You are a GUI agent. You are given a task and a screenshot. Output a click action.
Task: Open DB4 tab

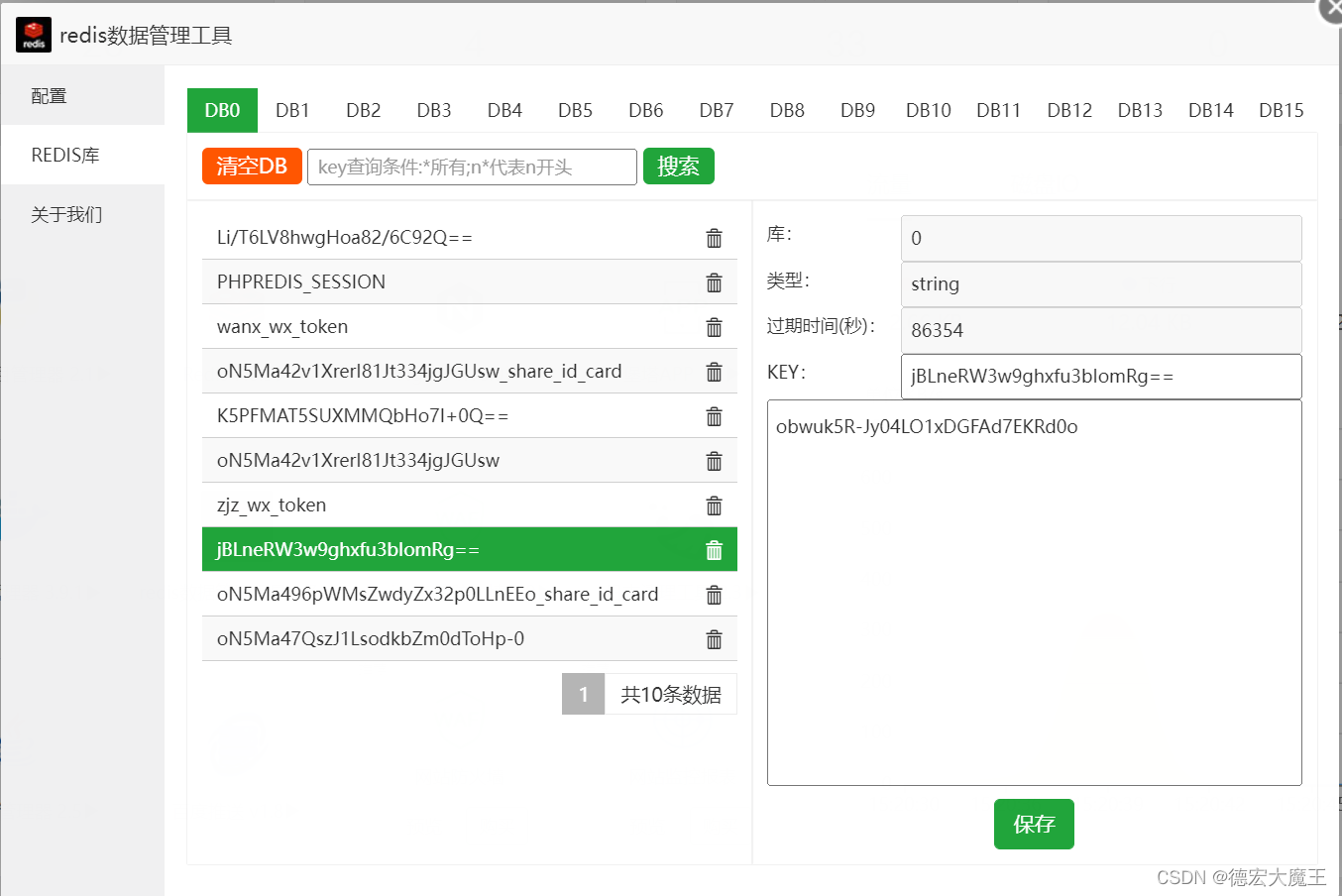click(504, 110)
